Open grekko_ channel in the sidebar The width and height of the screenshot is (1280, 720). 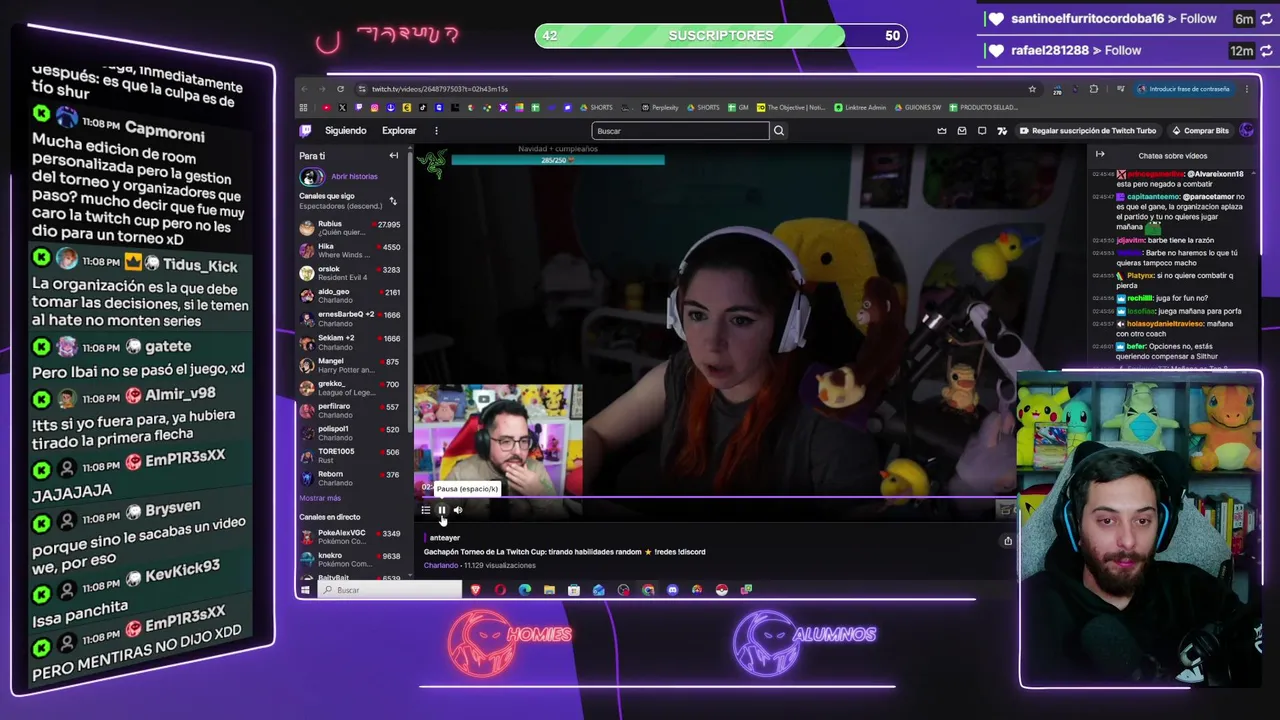pos(350,388)
